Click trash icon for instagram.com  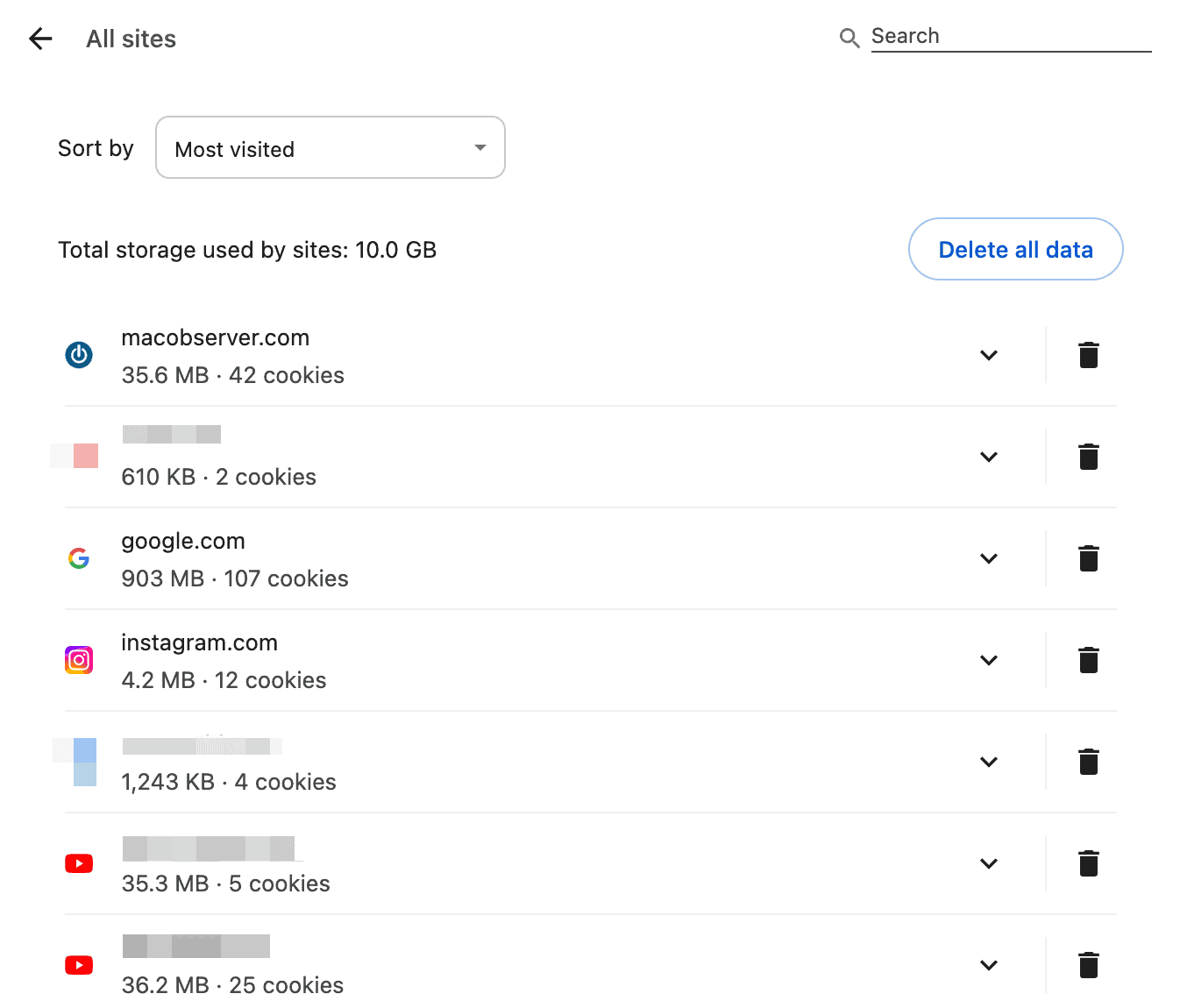pos(1088,660)
